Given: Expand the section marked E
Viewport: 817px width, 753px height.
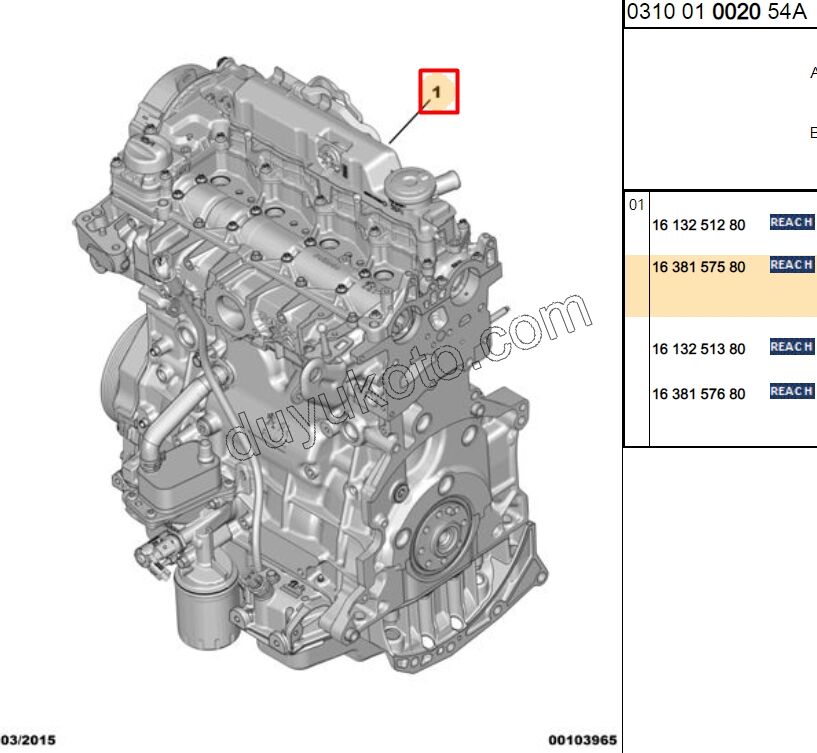Looking at the screenshot, I should point(812,131).
